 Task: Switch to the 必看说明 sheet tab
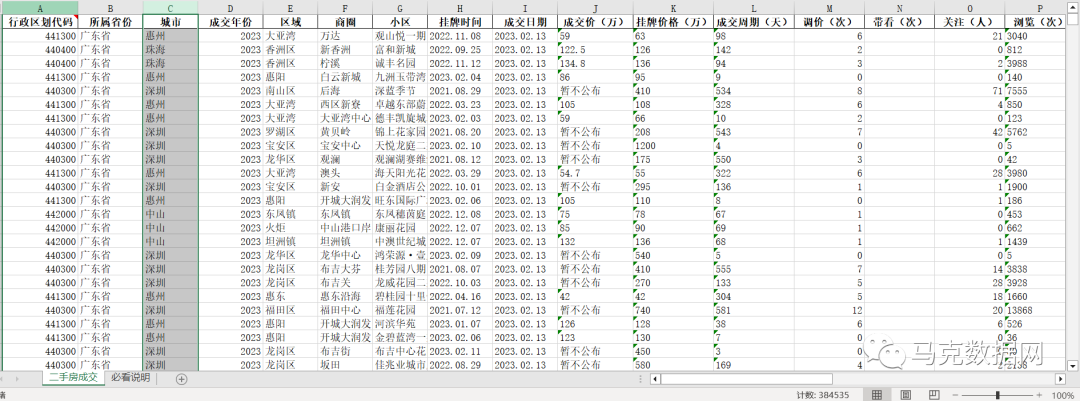130,378
